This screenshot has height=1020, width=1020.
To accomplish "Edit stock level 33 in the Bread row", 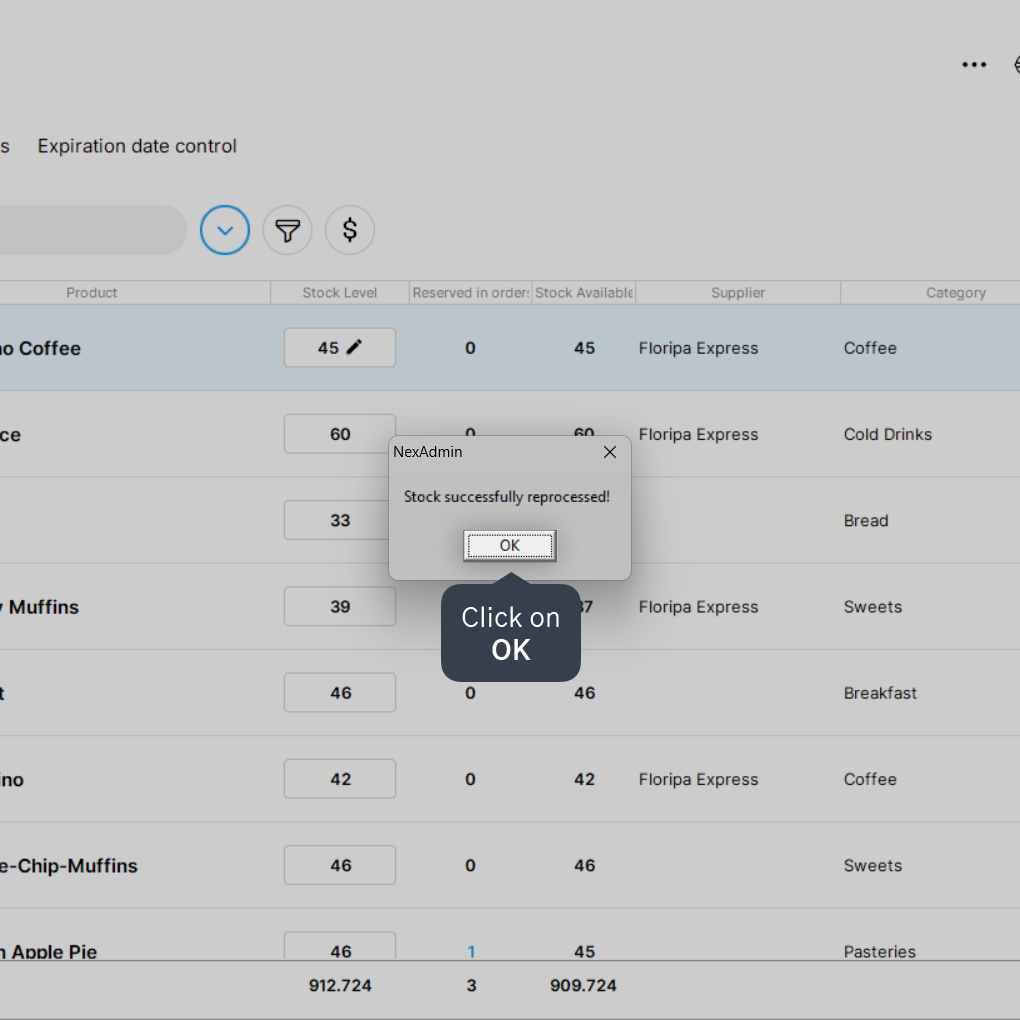I will [340, 520].
